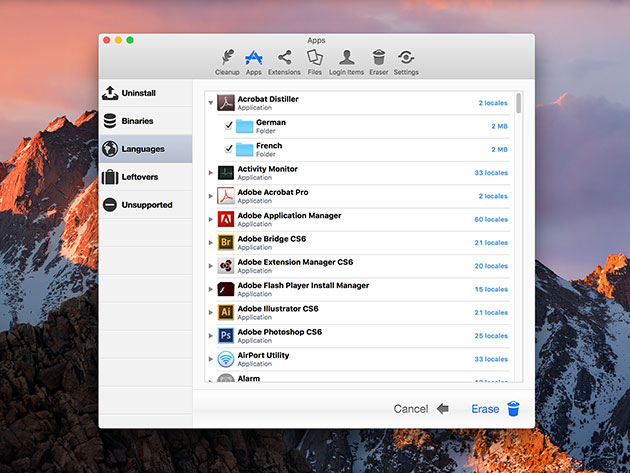
Task: Select Unsupported in the sidebar
Action: tap(145, 205)
